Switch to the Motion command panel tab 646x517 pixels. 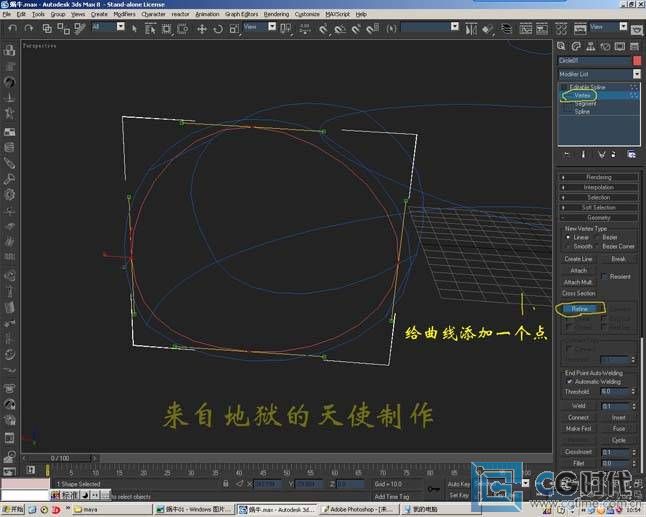pos(605,46)
